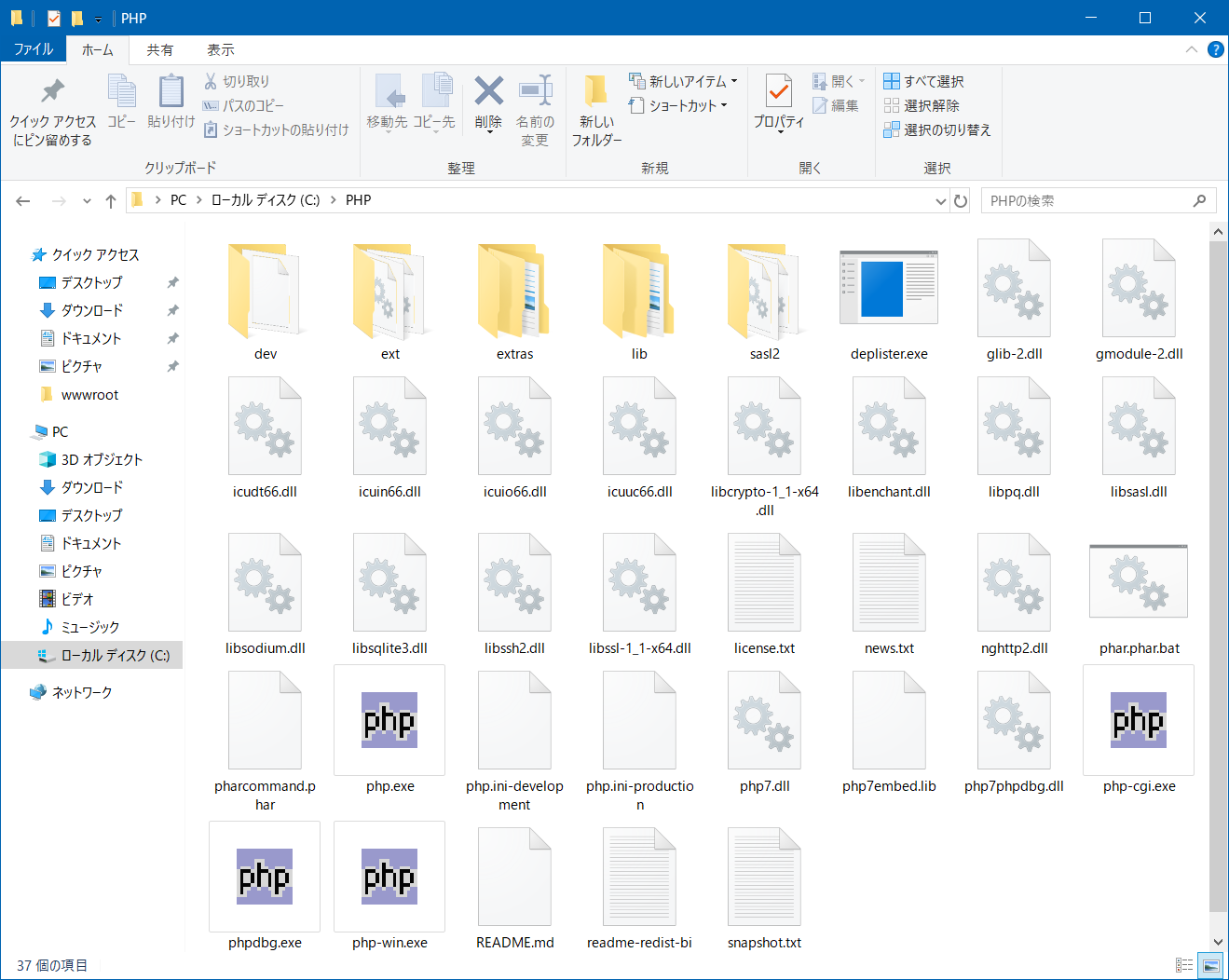Open the address bar history dropdown
Image resolution: width=1229 pixels, height=980 pixels.
940,201
